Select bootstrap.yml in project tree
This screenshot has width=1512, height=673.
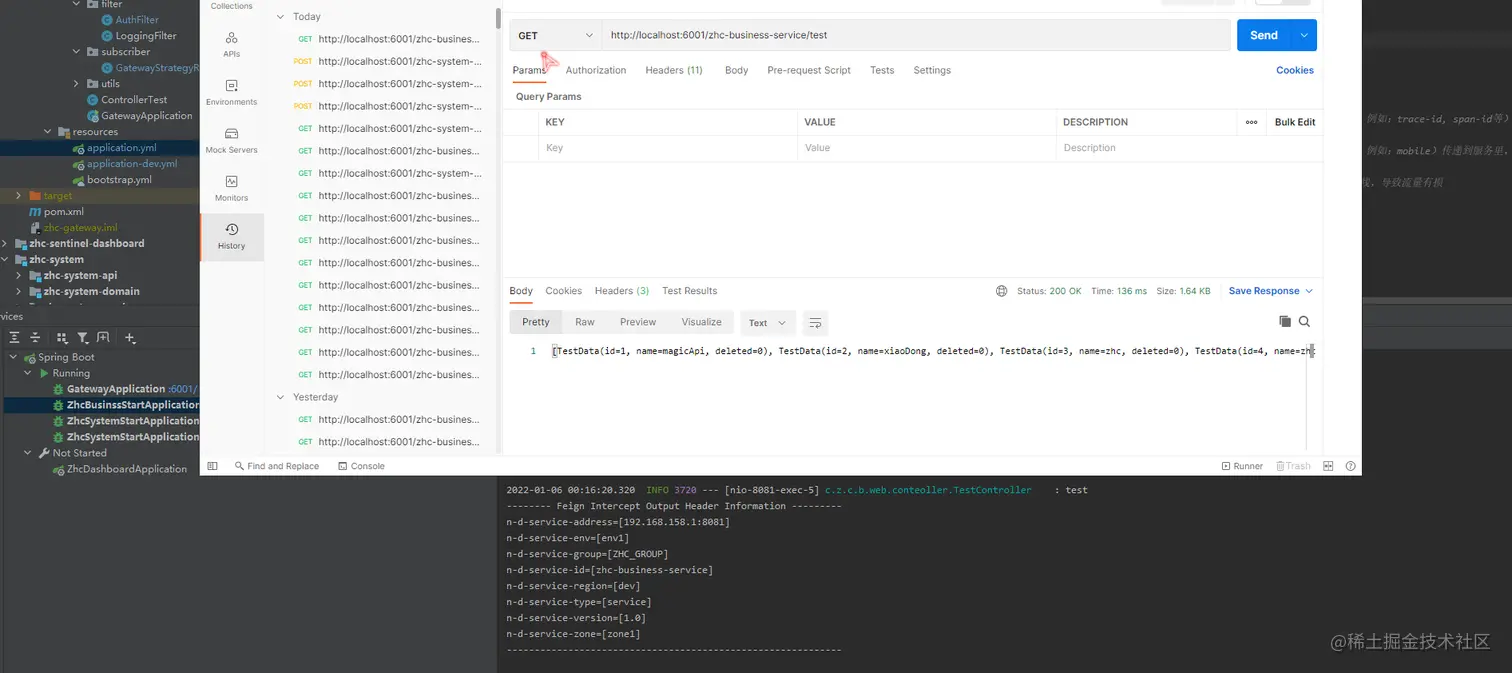coord(119,180)
